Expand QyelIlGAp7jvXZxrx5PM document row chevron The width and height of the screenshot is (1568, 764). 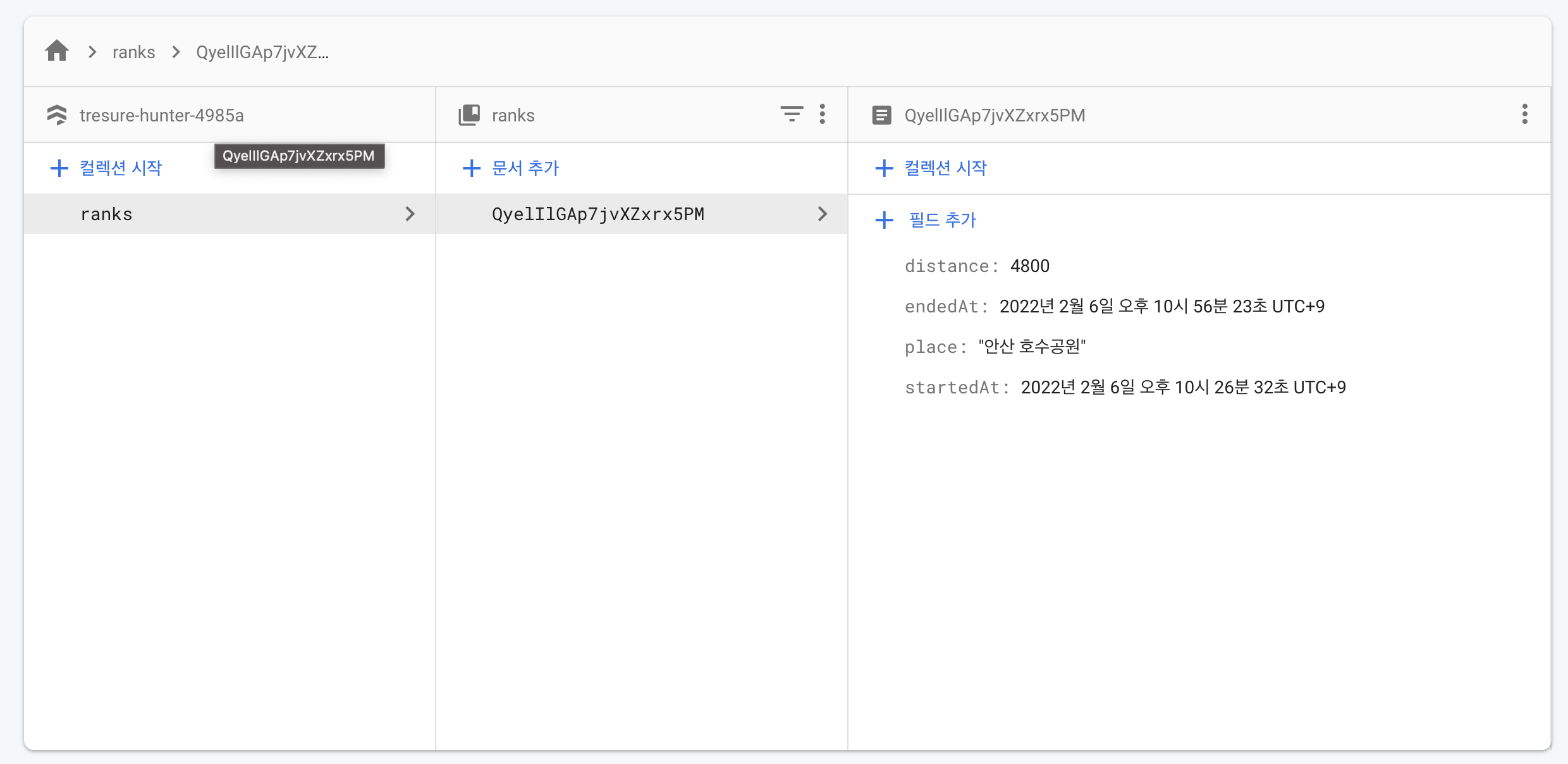coord(822,214)
